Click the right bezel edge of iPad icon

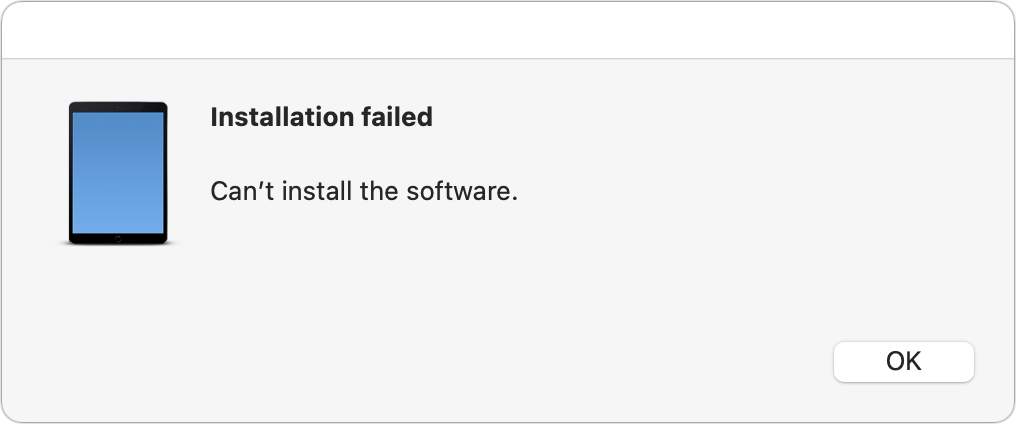coord(164,172)
